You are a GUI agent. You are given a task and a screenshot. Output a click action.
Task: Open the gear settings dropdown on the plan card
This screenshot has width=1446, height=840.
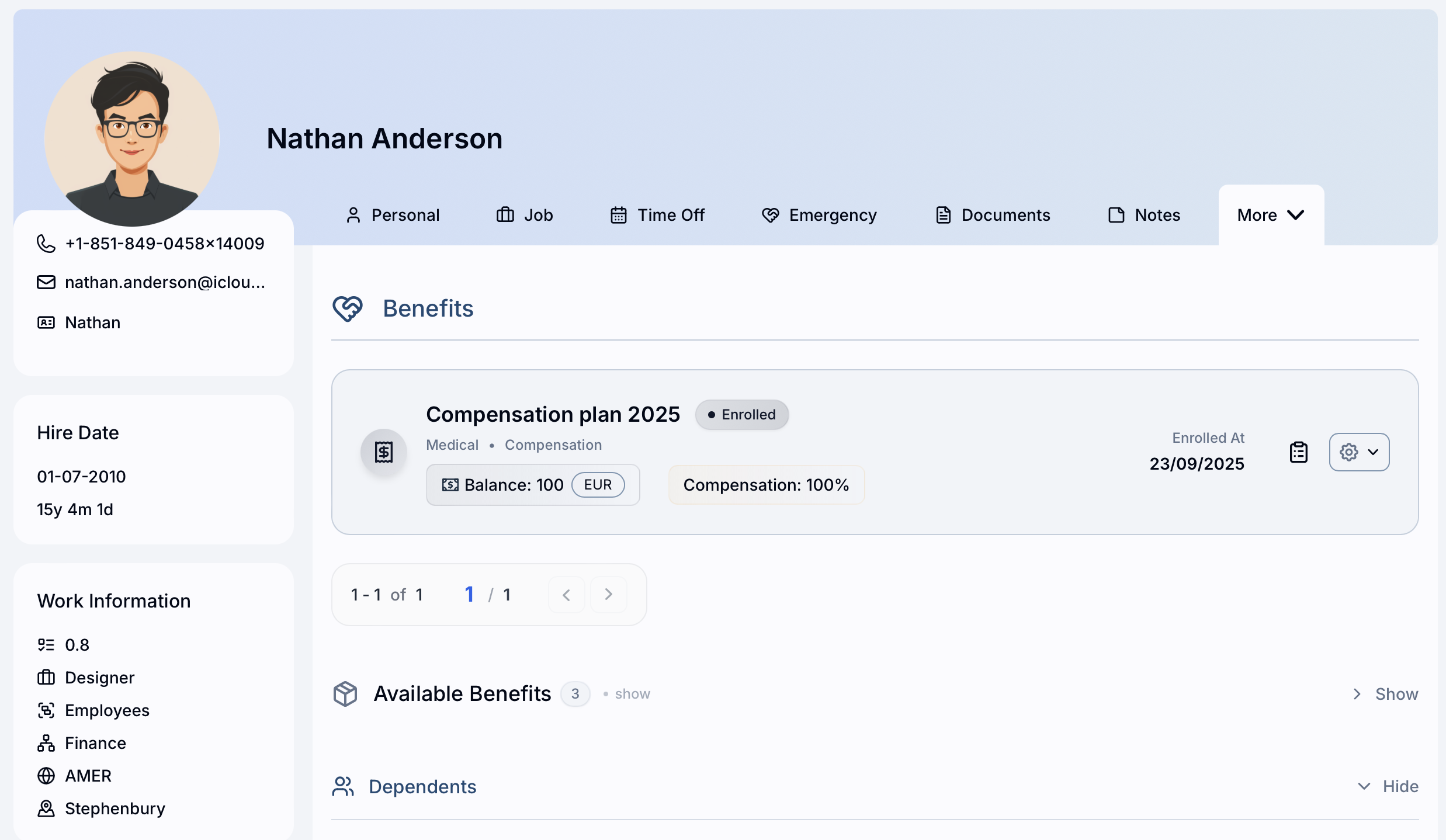pyautogui.click(x=1358, y=452)
